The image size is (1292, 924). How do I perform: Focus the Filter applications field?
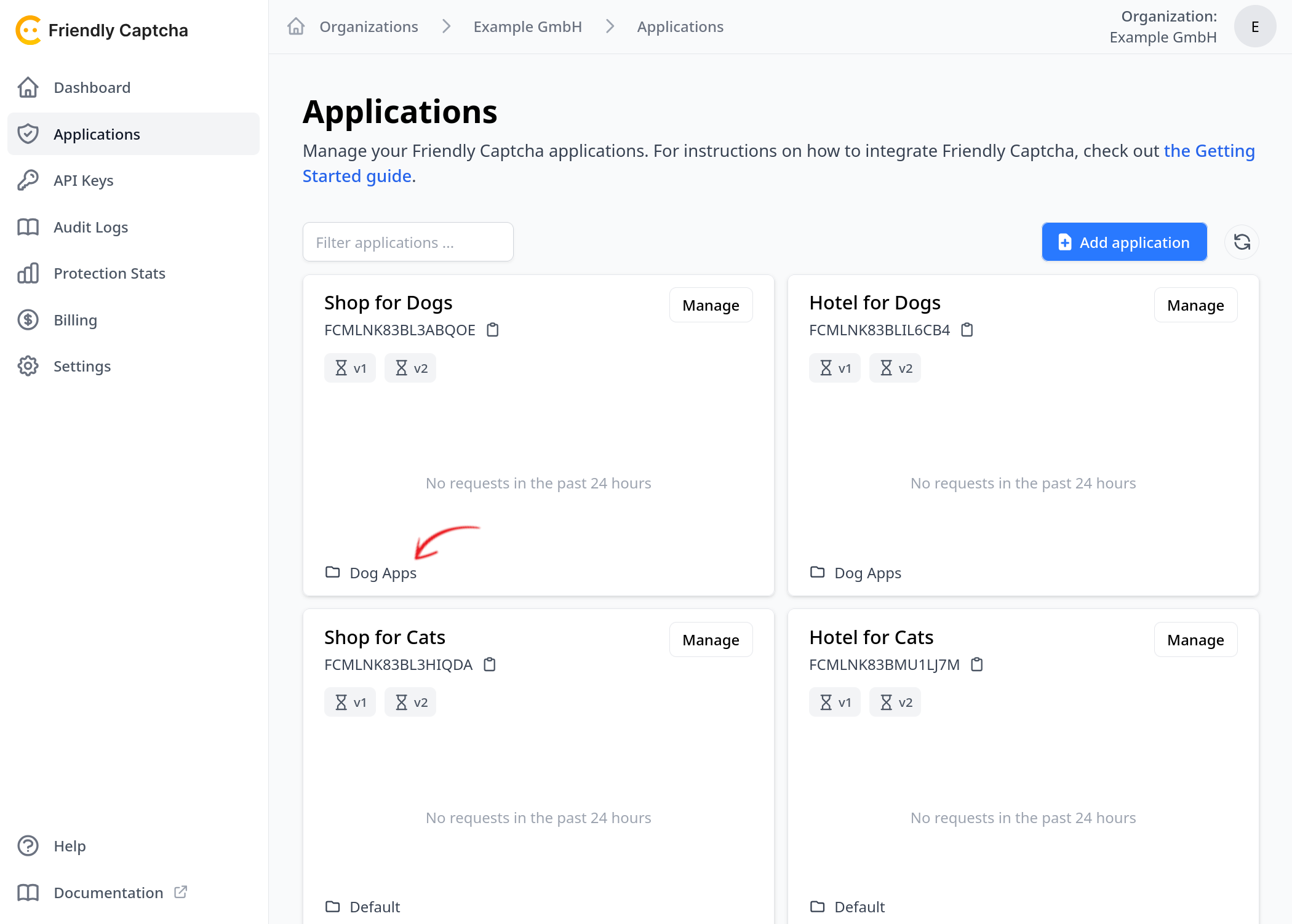click(408, 242)
